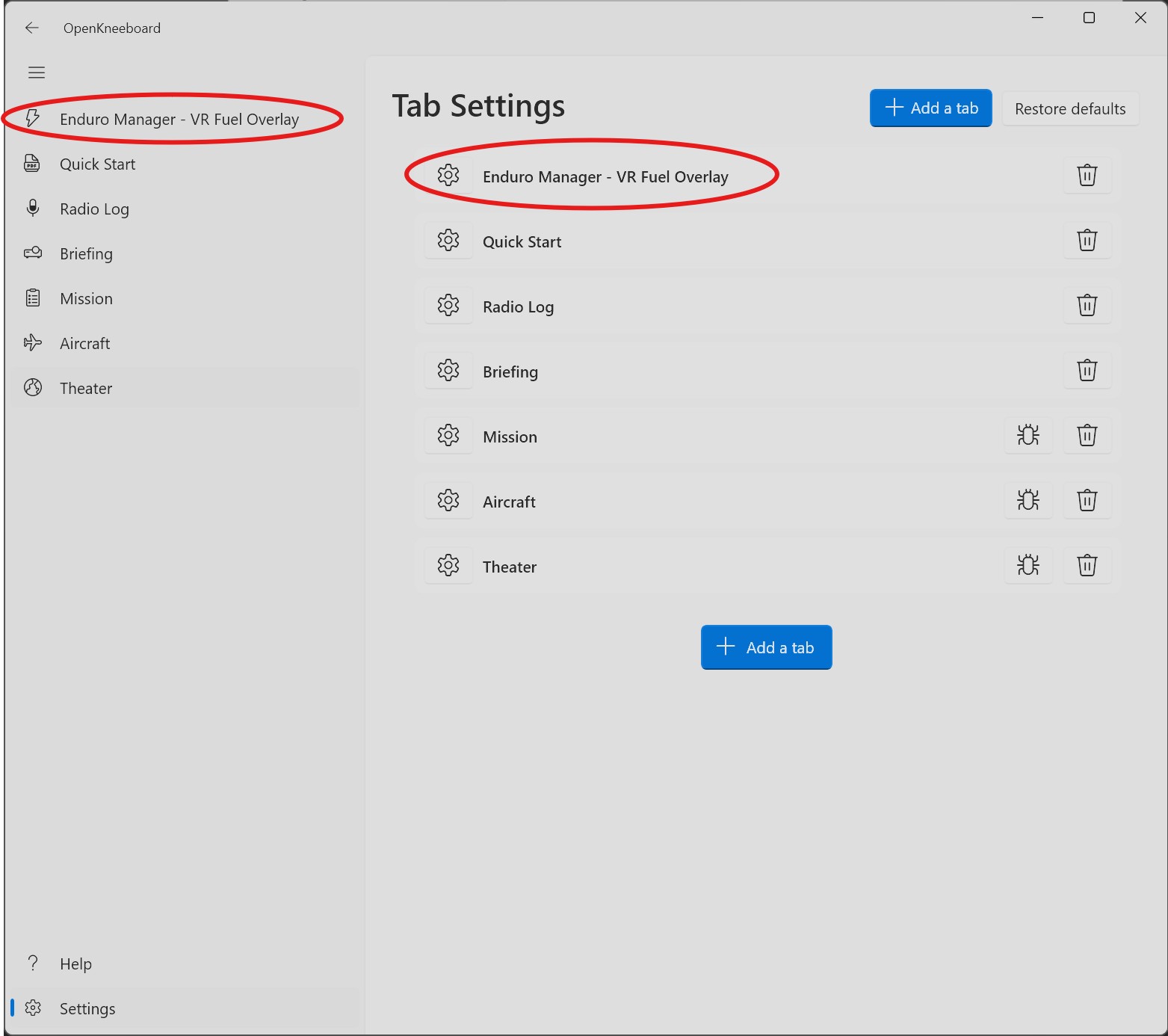Click Theater text in tab list
The width and height of the screenshot is (1168, 1036).
click(510, 567)
